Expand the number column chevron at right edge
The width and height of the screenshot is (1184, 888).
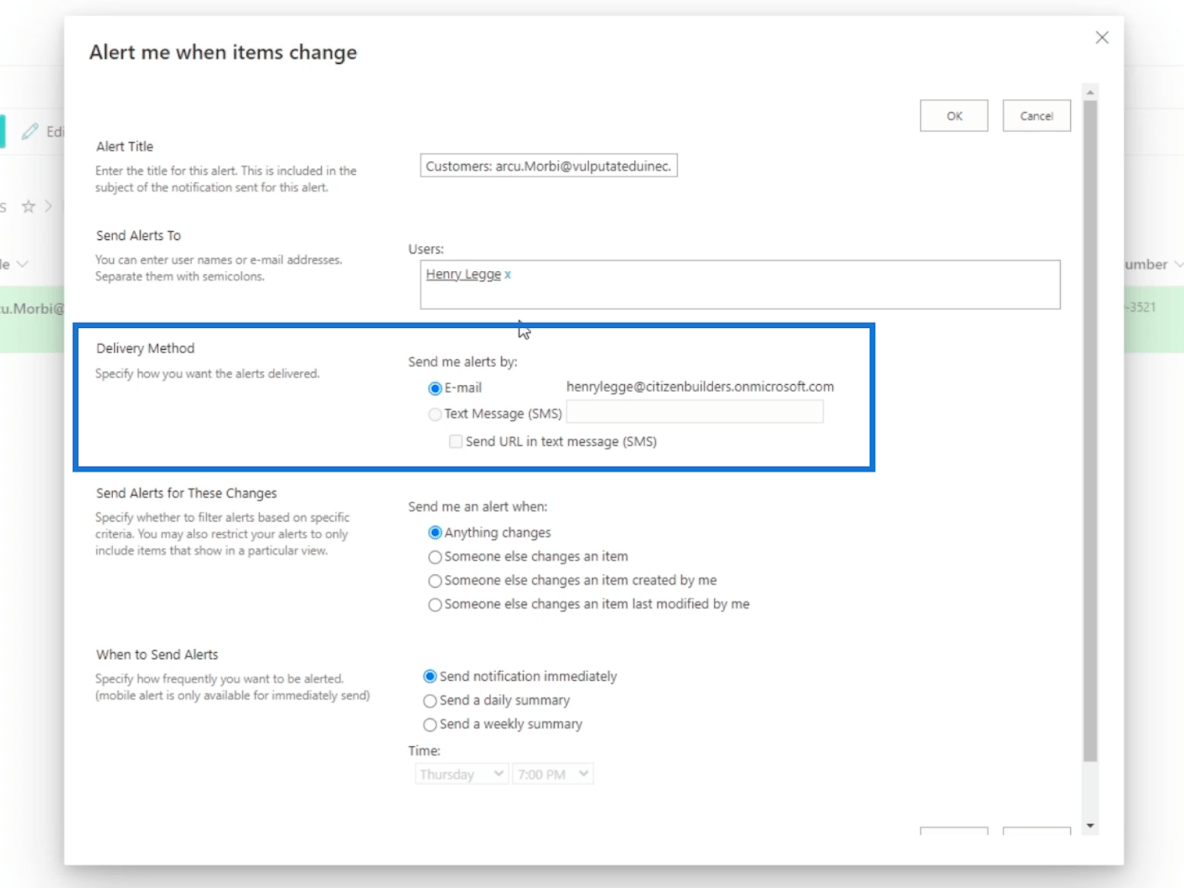pos(1178,264)
